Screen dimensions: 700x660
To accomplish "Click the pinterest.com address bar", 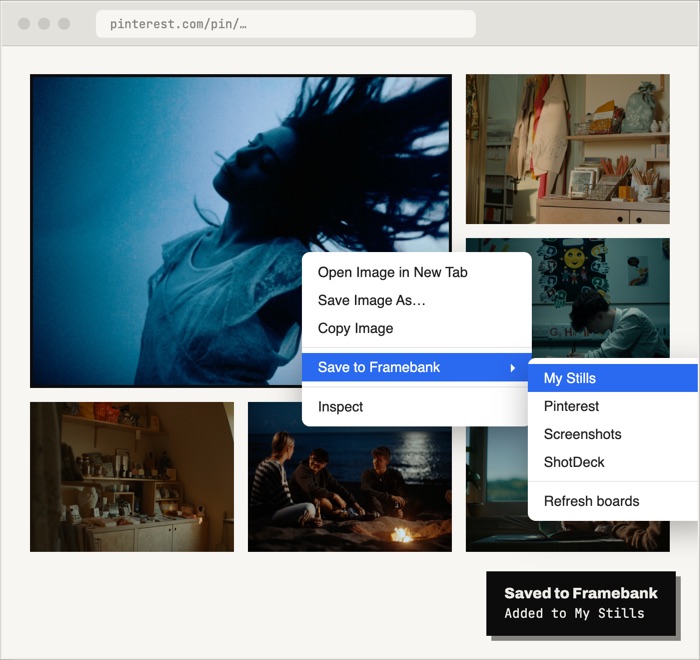I will tap(286, 24).
